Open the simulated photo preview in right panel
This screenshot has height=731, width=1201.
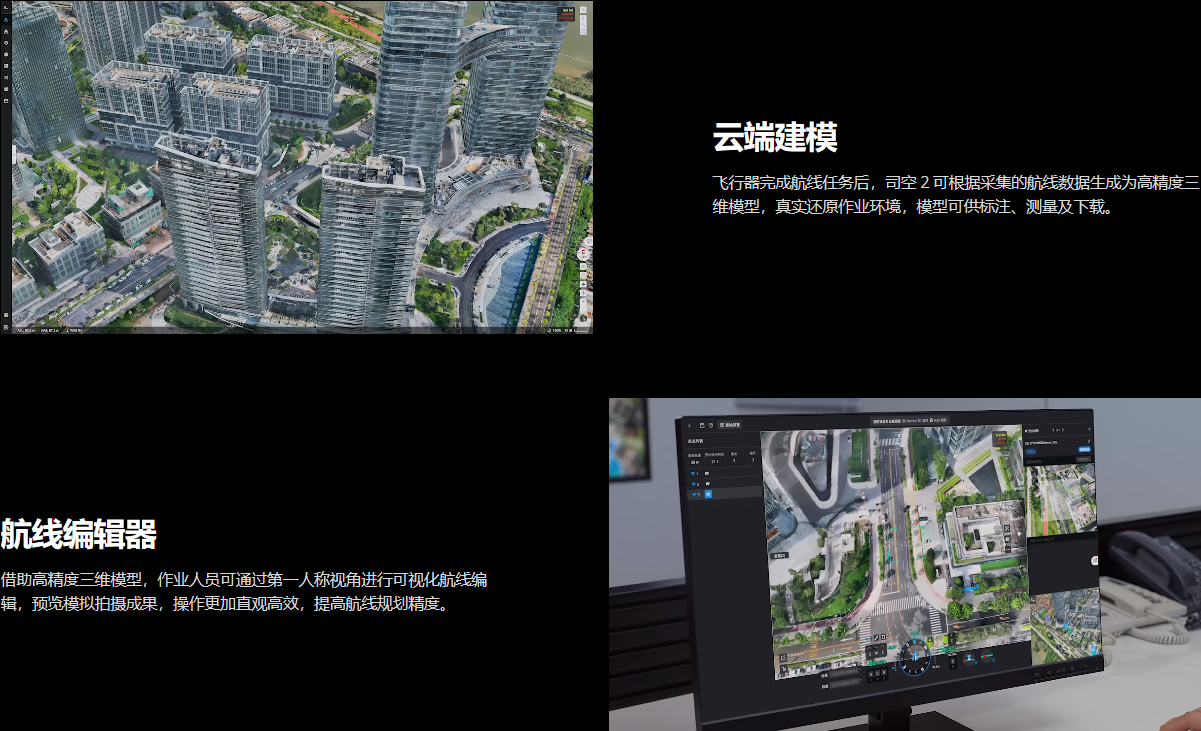pyautogui.click(x=1062, y=500)
